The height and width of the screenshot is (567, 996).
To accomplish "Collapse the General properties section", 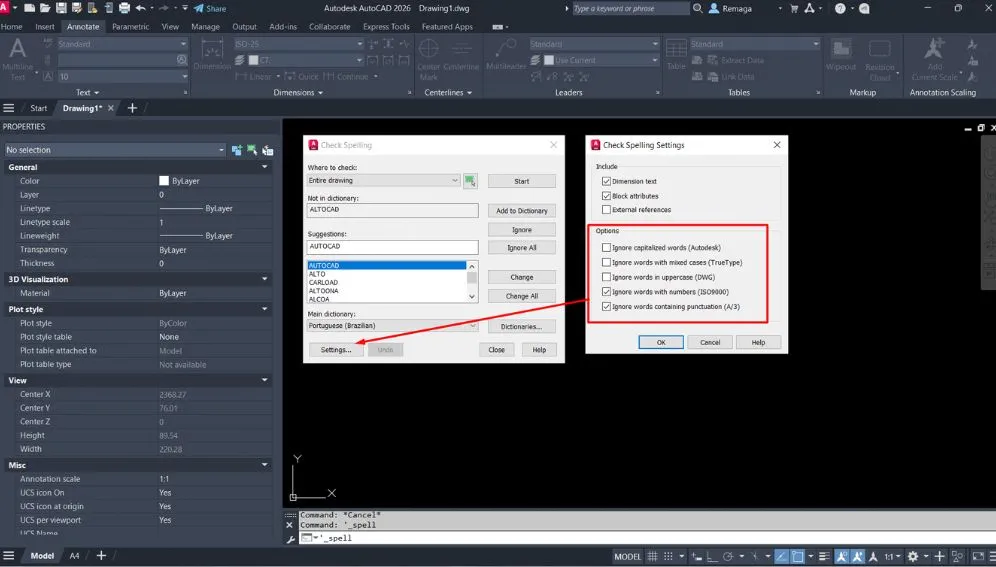I will [x=264, y=167].
